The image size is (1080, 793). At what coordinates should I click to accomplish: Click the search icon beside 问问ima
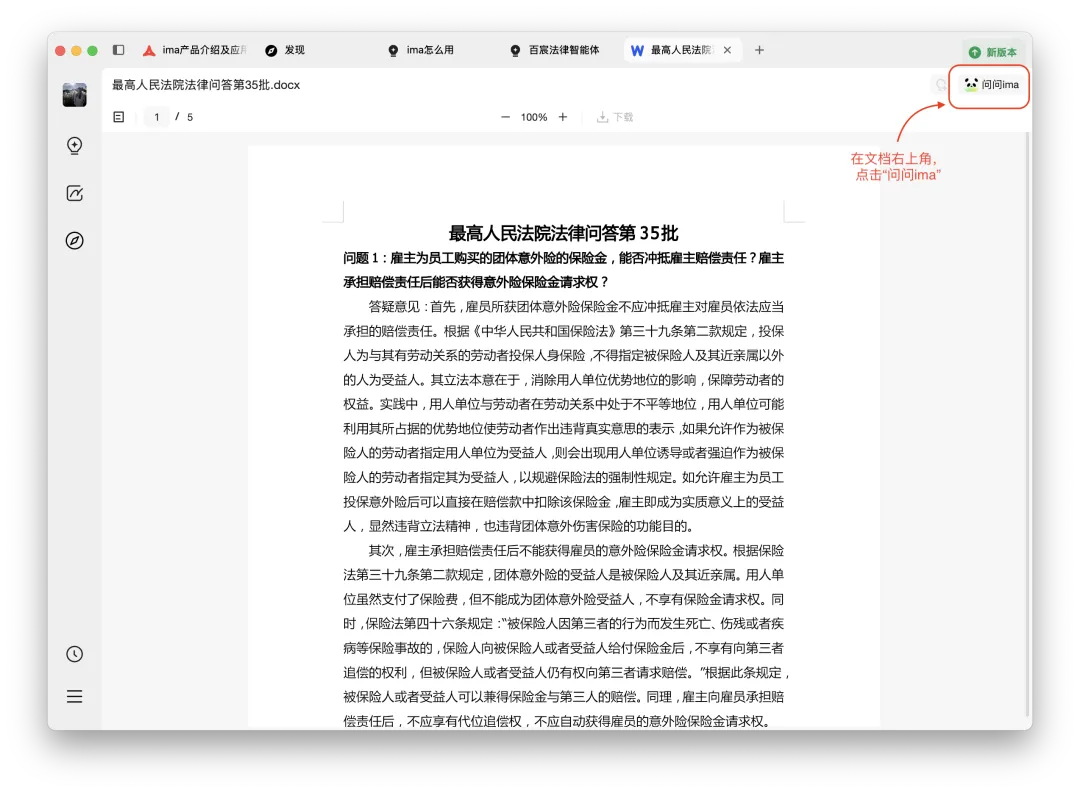coord(940,85)
